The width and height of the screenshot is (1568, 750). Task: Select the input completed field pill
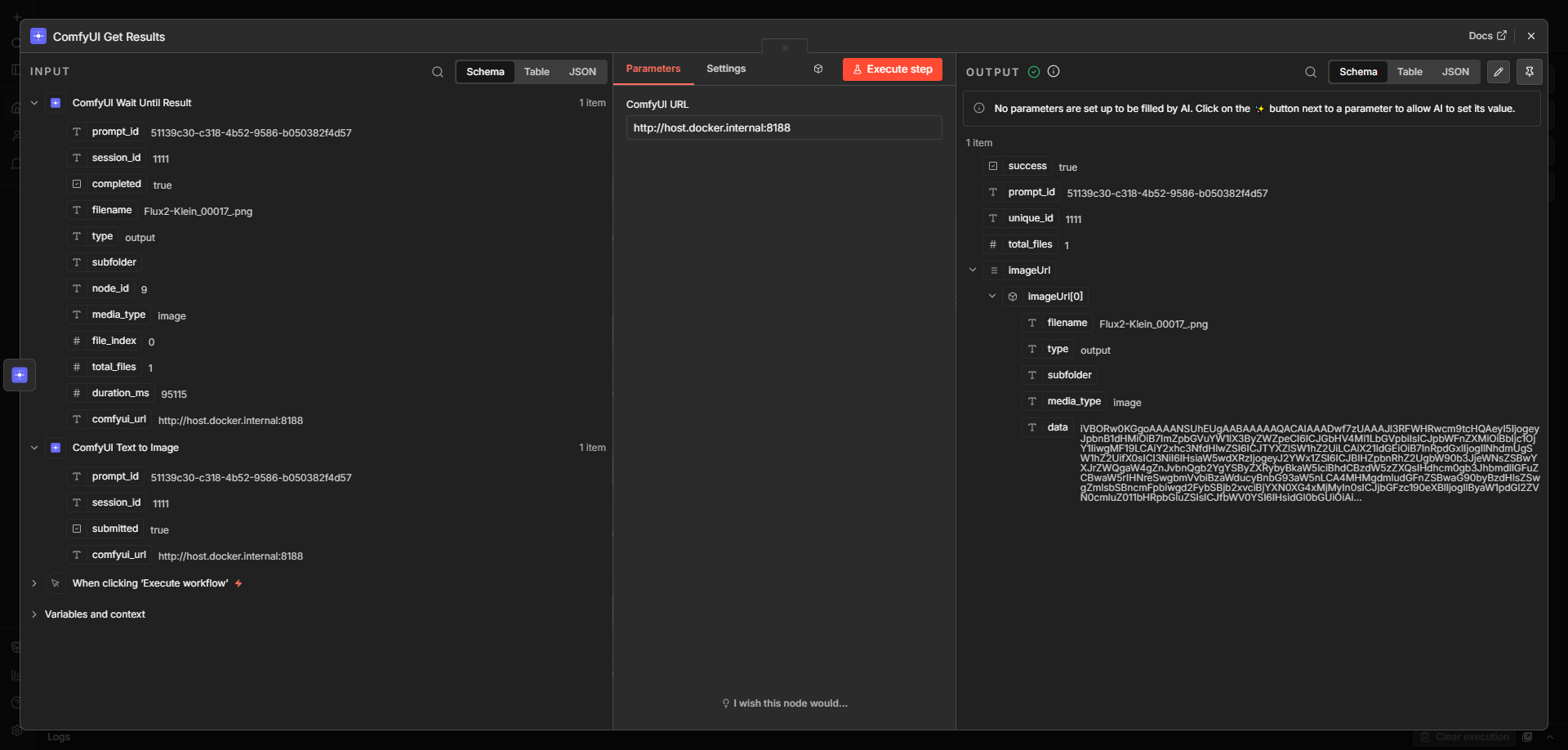pos(107,185)
